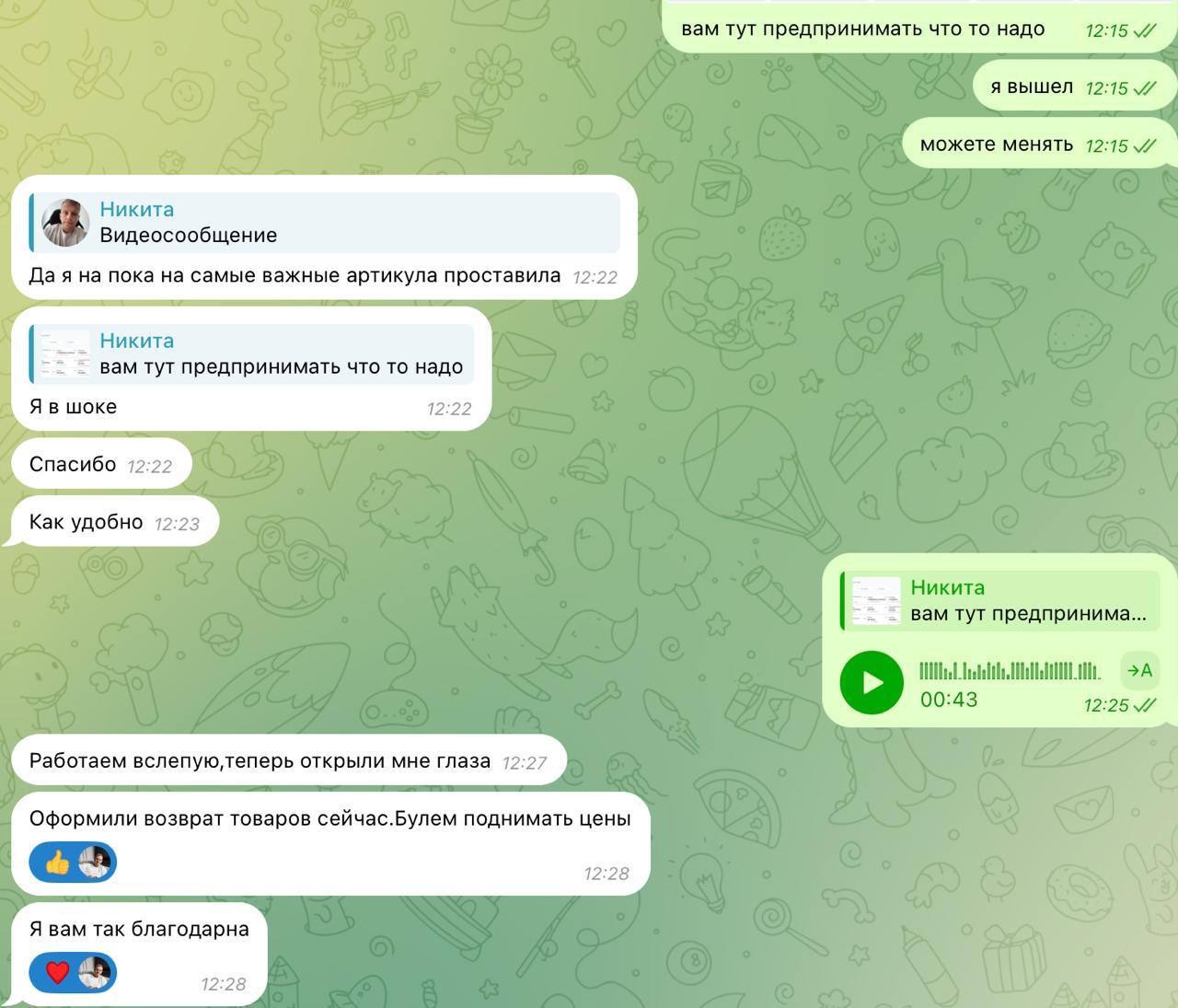
Task: Click read checkmarks on voice message
Action: [x=1145, y=705]
